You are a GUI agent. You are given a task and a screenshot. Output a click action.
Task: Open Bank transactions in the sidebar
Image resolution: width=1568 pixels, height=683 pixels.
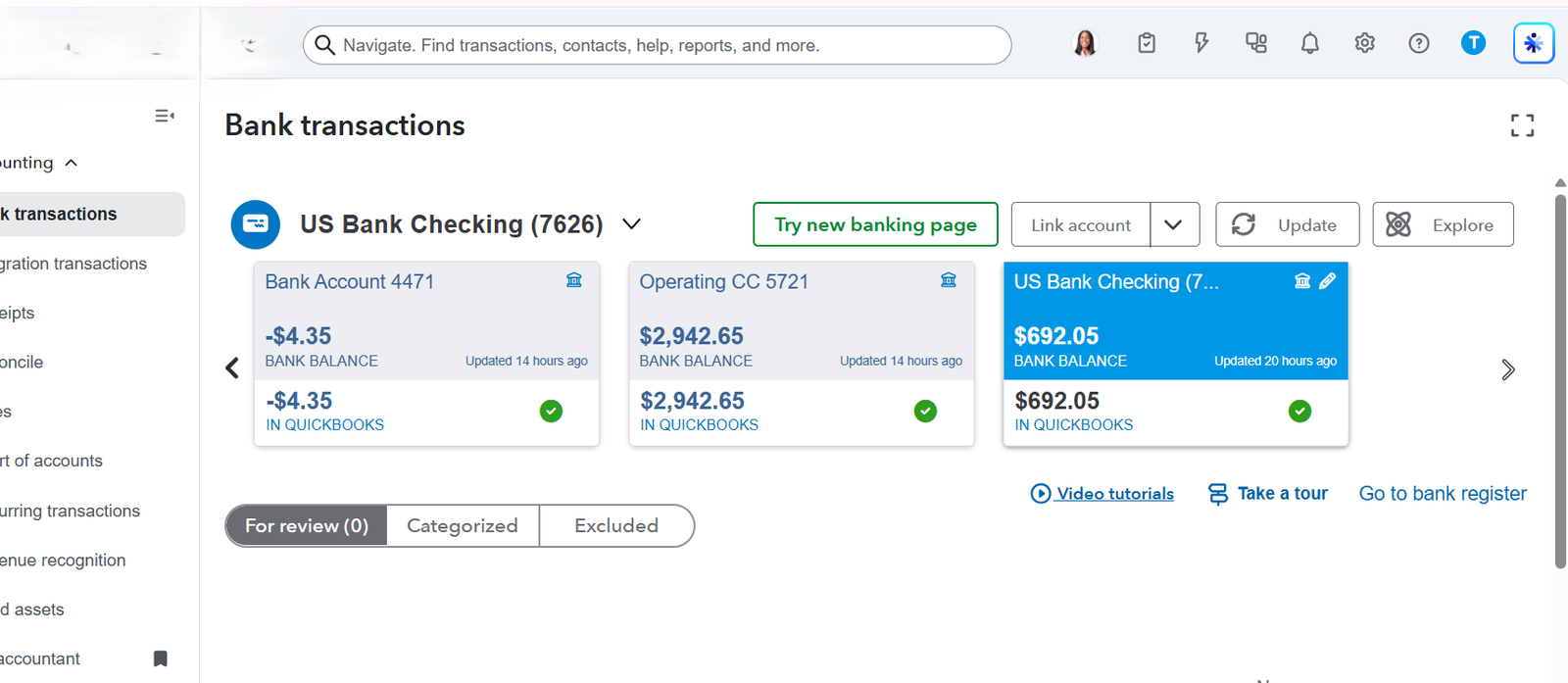click(x=90, y=214)
